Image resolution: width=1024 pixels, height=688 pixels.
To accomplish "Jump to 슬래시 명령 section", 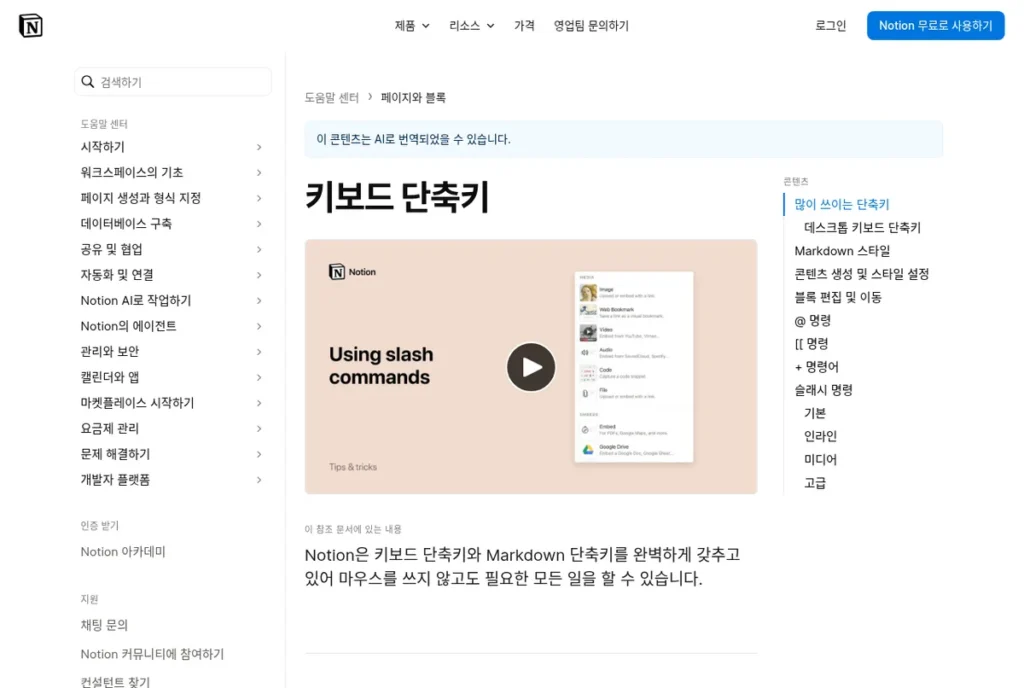I will (824, 390).
